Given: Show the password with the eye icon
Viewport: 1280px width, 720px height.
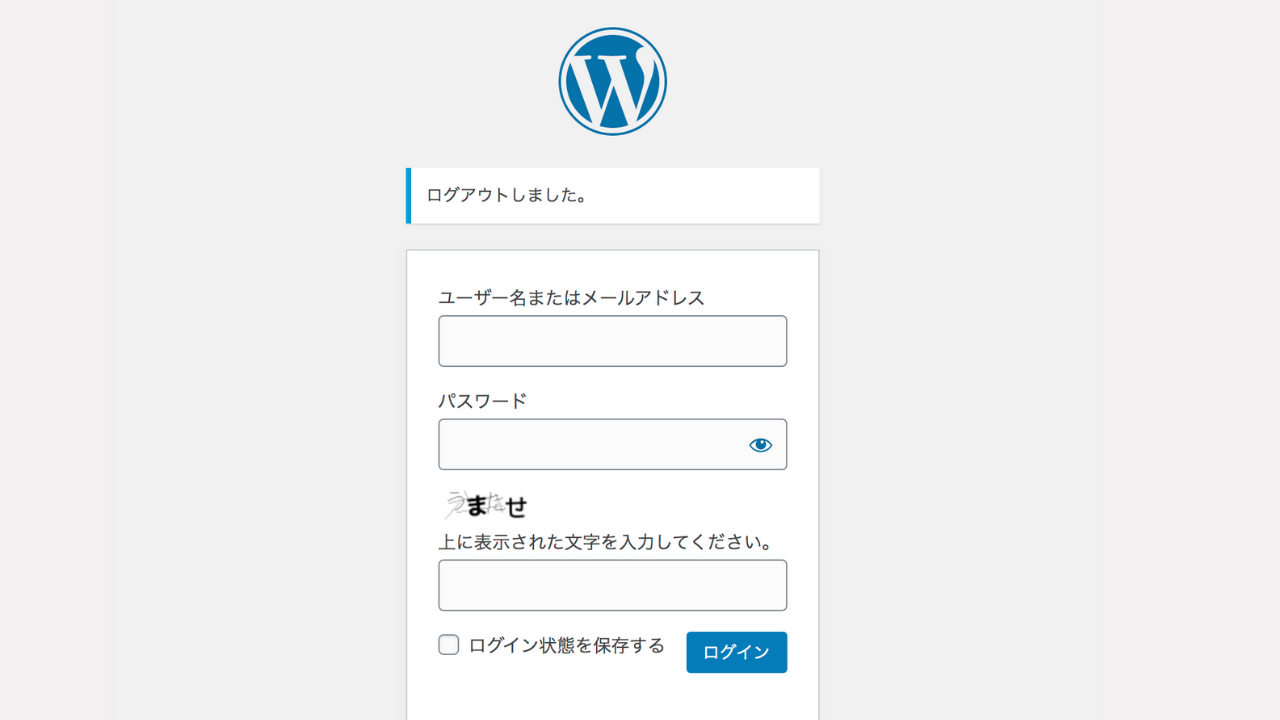Looking at the screenshot, I should (x=761, y=445).
